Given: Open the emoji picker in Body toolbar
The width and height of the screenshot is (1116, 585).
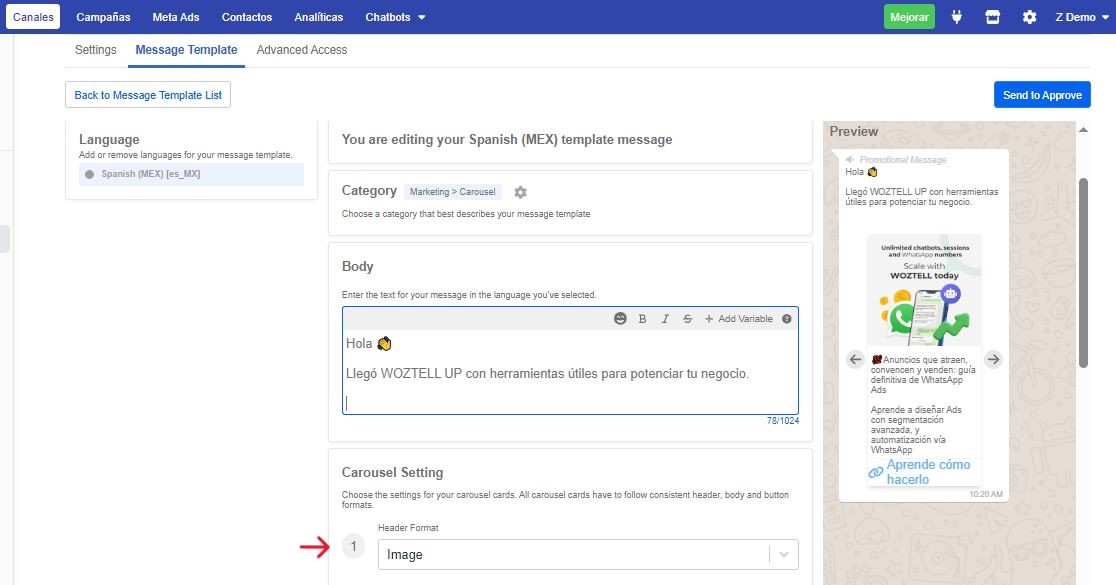Looking at the screenshot, I should click(x=620, y=319).
